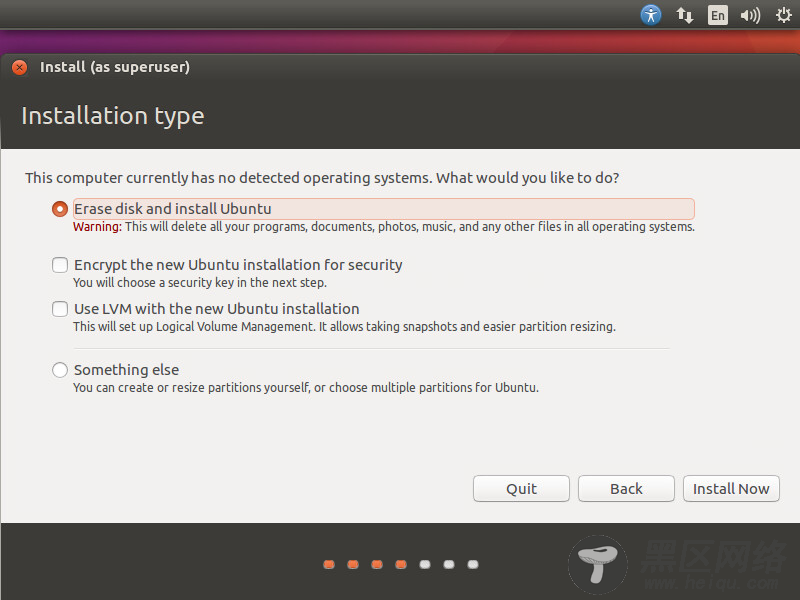This screenshot has width=800, height=600.
Task: Click the Installation type heading
Action: coord(113,116)
